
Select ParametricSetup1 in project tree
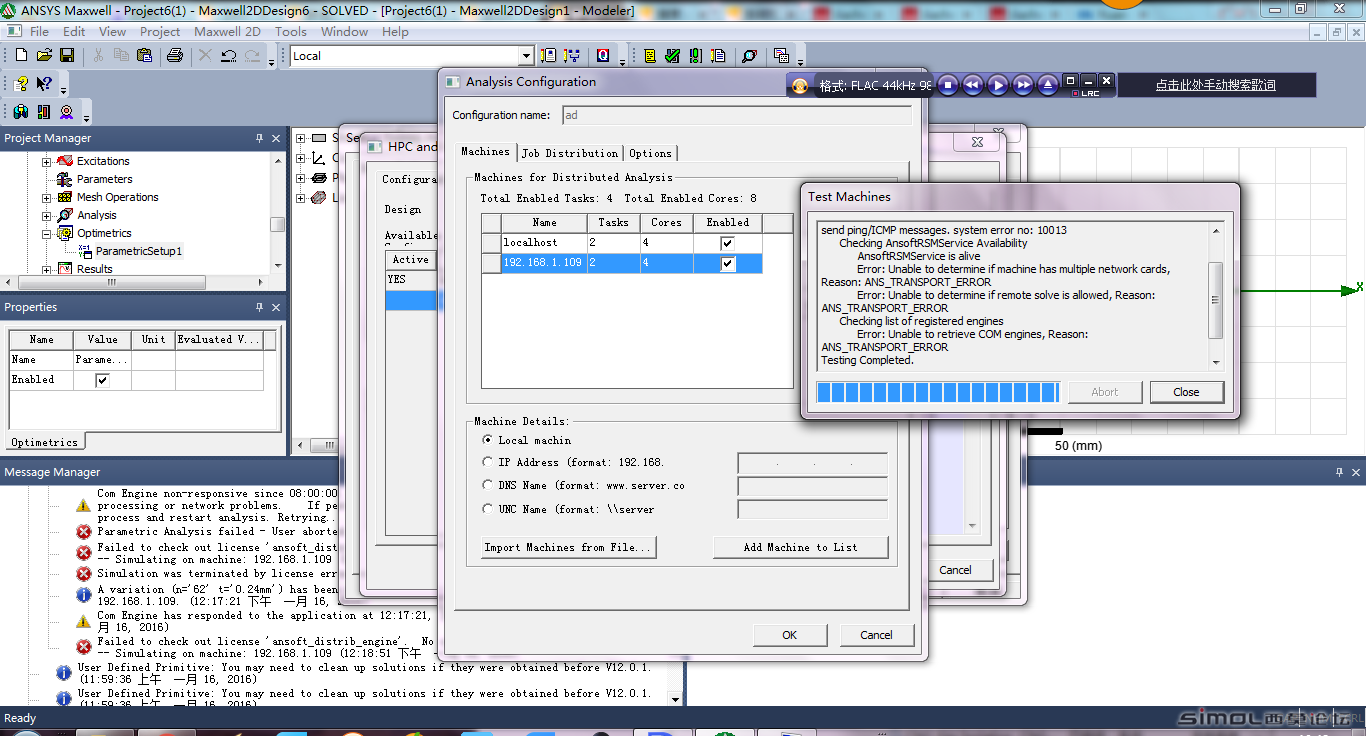click(x=139, y=251)
